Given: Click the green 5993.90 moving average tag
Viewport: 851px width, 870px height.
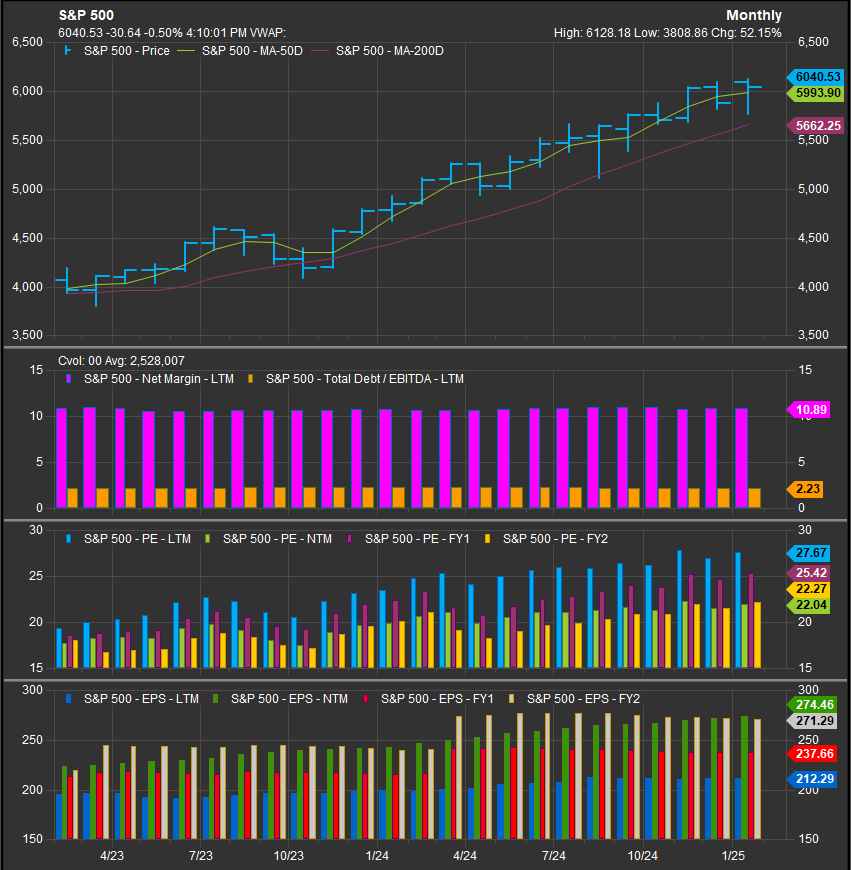Looking at the screenshot, I should point(815,93).
